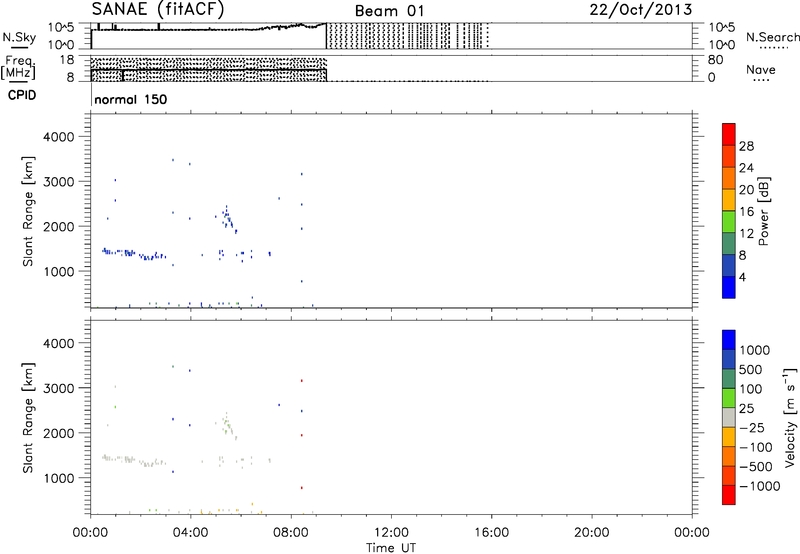Click the Time UT axis label
Image resolution: width=800 pixels, height=554 pixels.
[391, 548]
